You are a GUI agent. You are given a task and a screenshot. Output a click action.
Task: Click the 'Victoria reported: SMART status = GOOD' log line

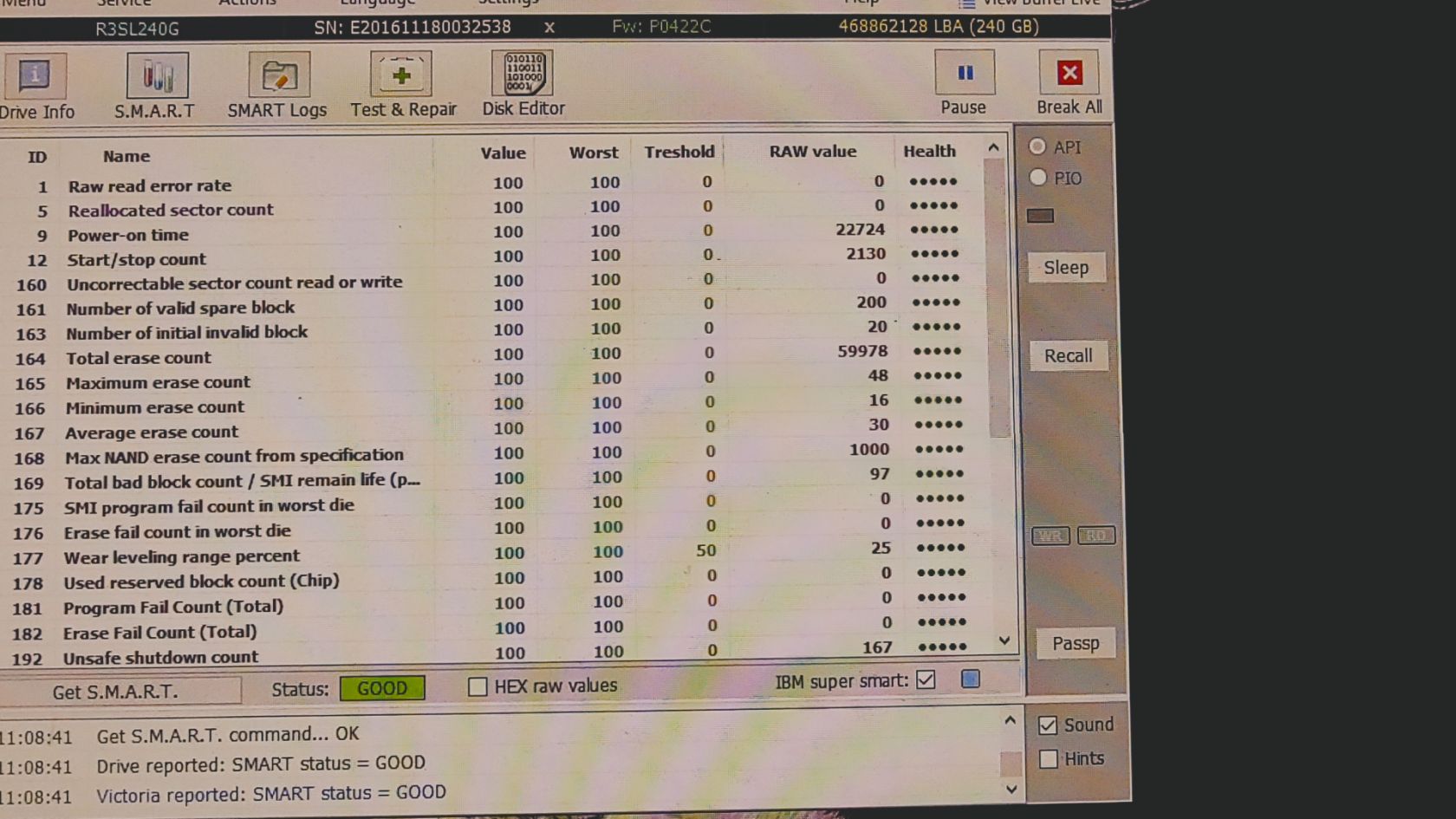[x=271, y=794]
